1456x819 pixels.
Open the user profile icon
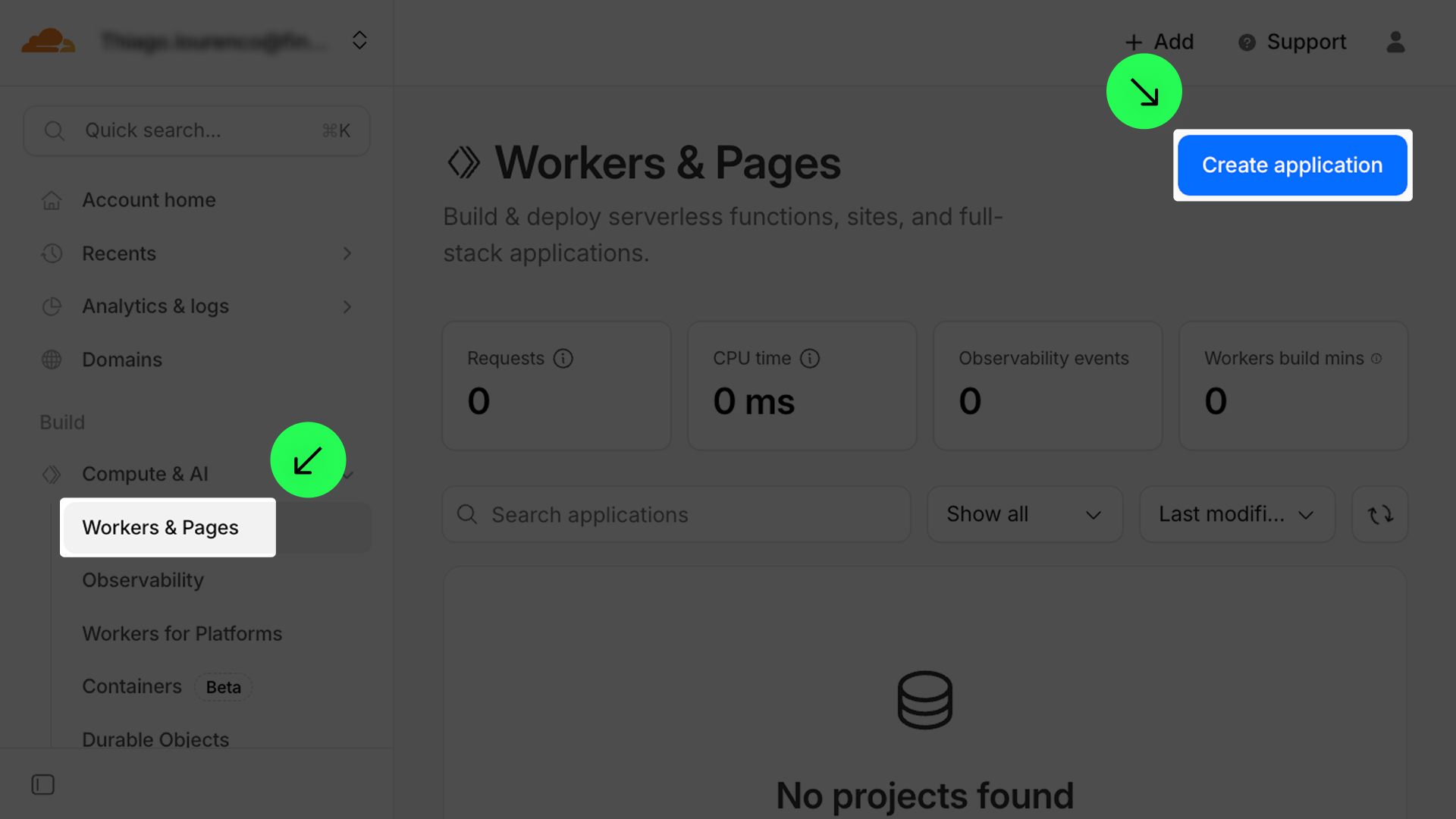(1395, 42)
